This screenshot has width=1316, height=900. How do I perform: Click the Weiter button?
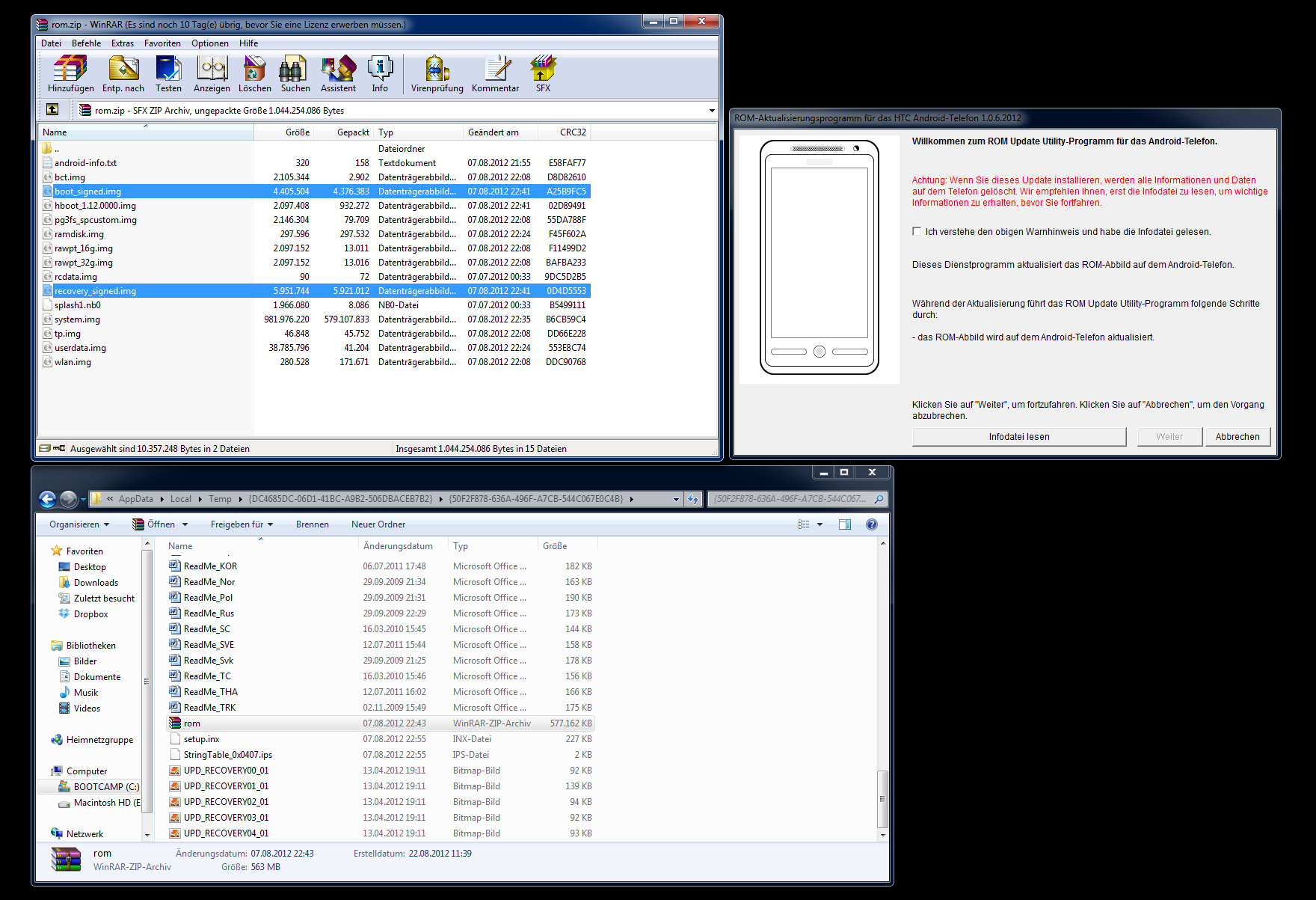pyautogui.click(x=1169, y=437)
